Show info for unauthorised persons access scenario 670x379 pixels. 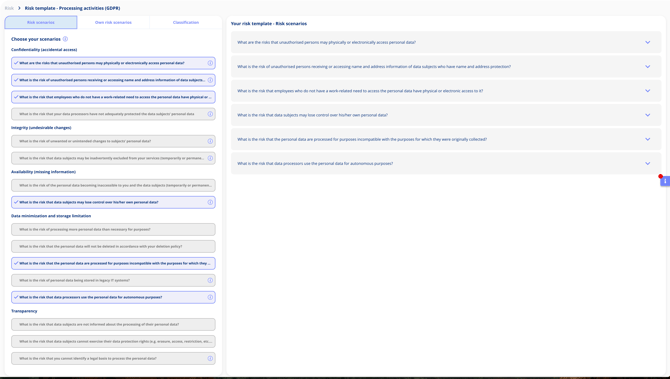pyautogui.click(x=210, y=63)
